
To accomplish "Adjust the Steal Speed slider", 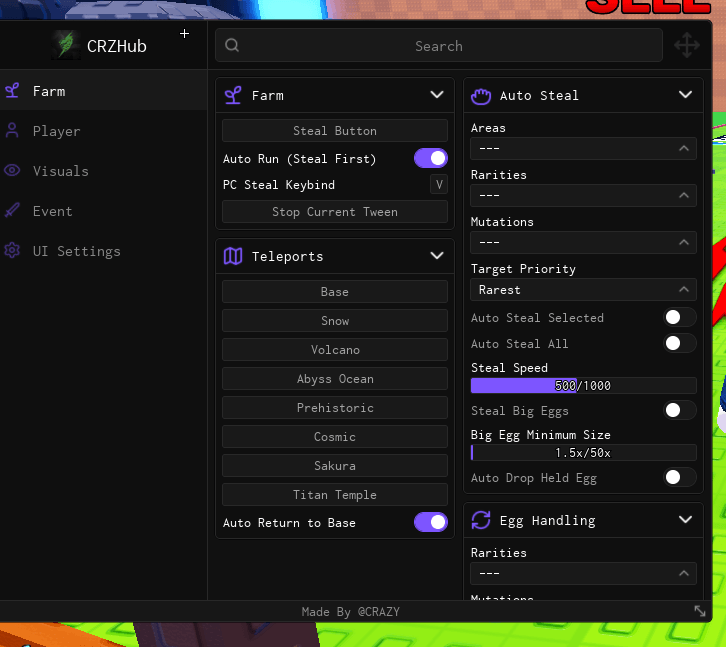I will 583,385.
